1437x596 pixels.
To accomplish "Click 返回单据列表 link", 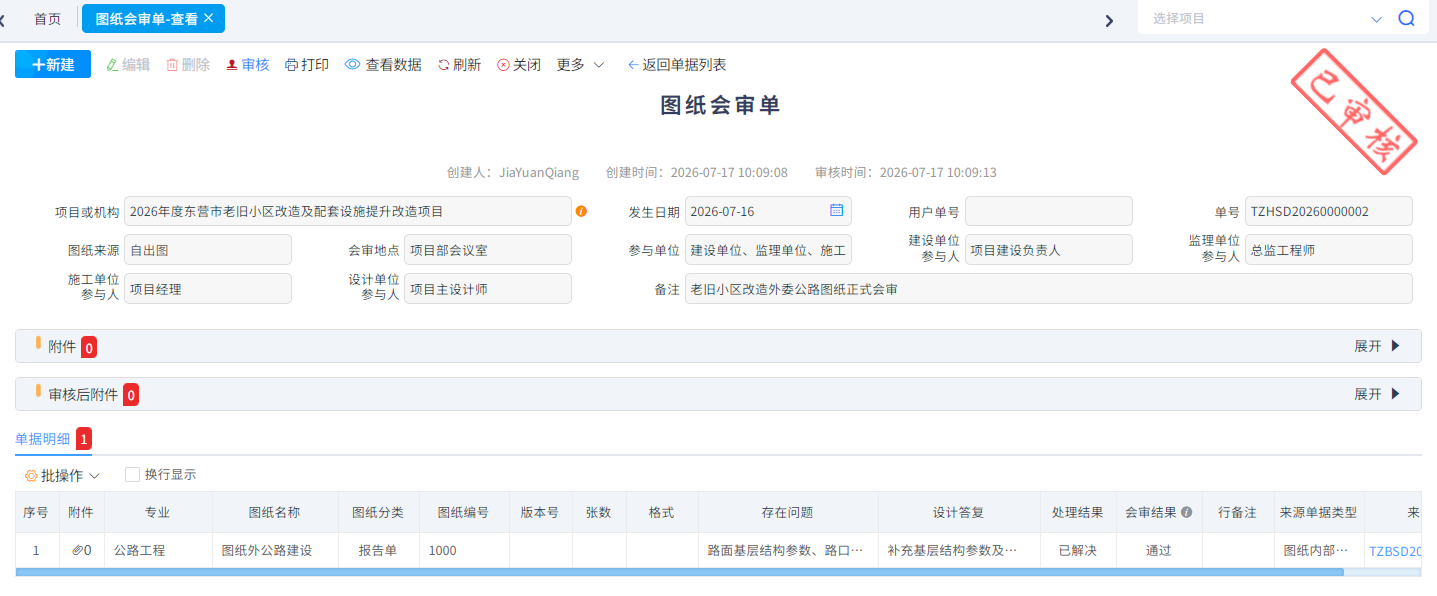I will pyautogui.click(x=677, y=64).
